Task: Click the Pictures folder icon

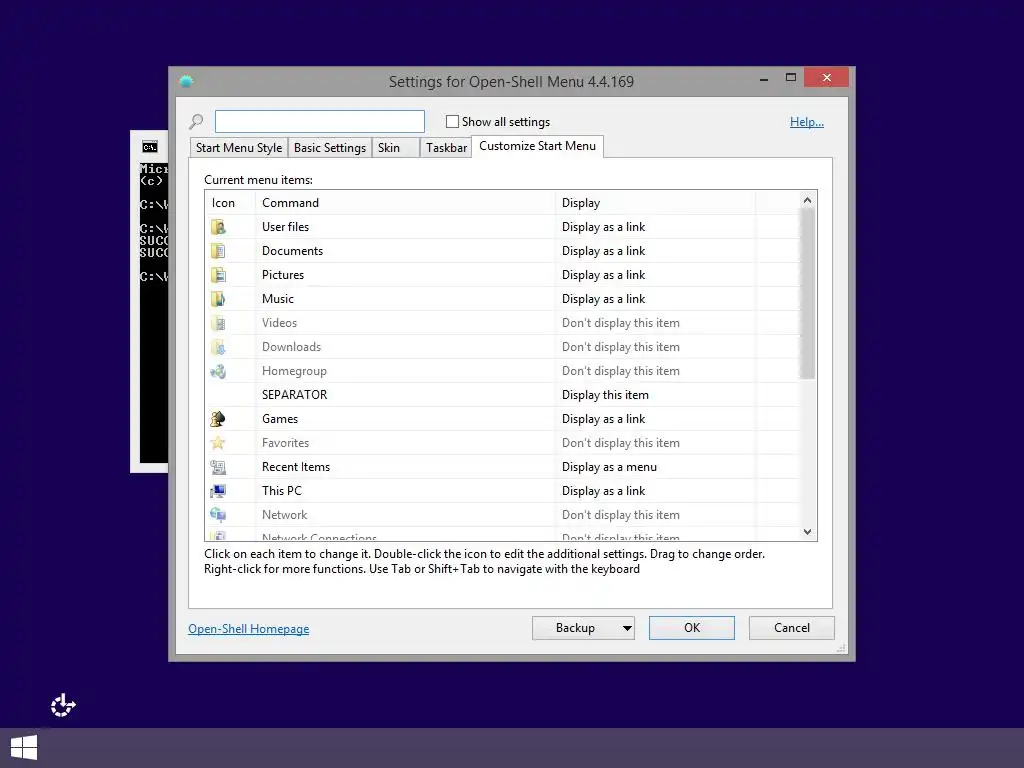Action: (x=218, y=275)
